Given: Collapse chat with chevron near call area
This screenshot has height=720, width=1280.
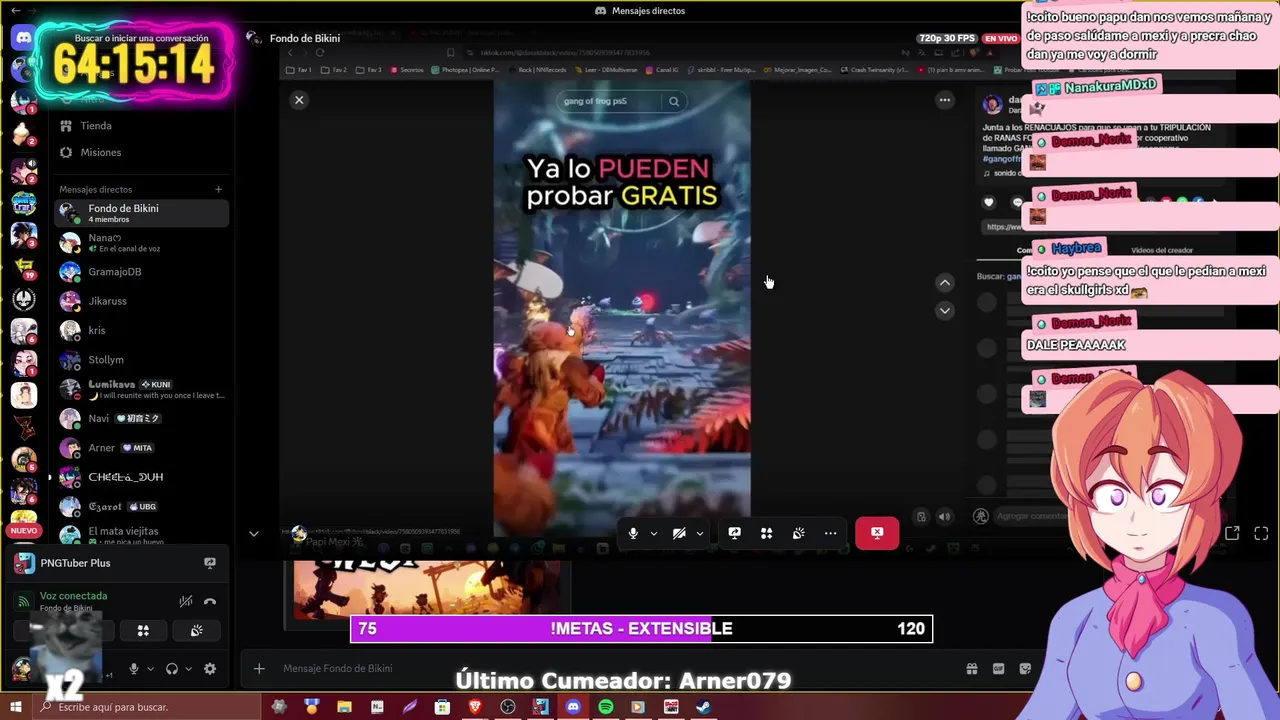Looking at the screenshot, I should 253,534.
